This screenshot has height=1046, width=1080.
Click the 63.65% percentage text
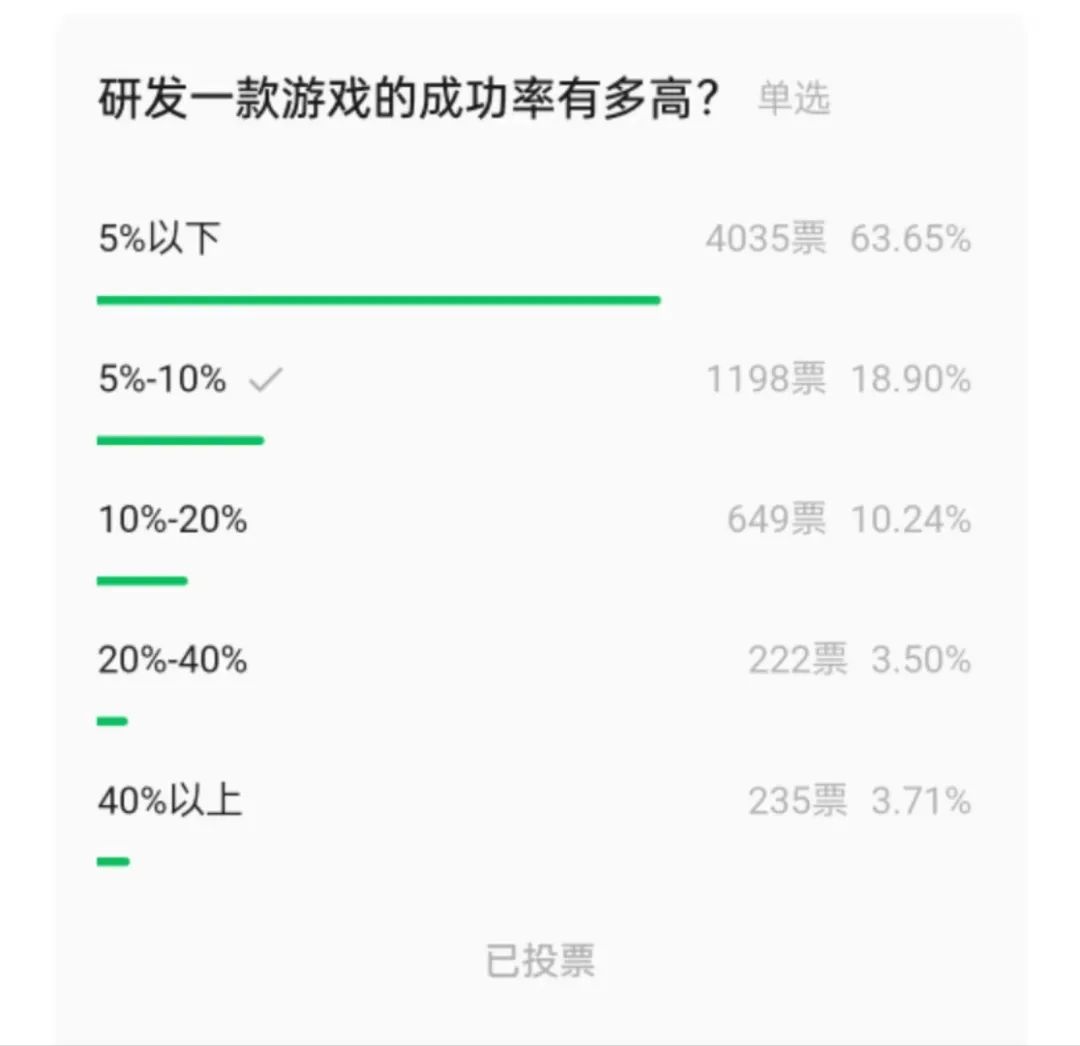(x=911, y=239)
